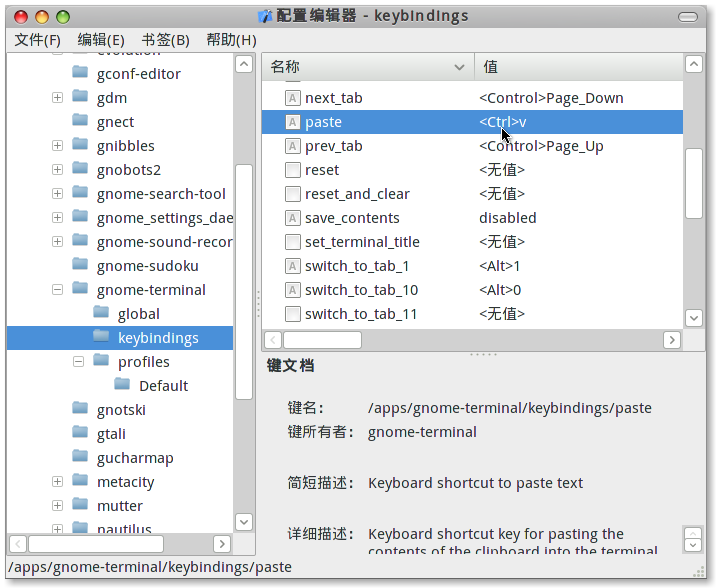Click the 值 column header
The width and height of the screenshot is (716, 588).
click(579, 67)
